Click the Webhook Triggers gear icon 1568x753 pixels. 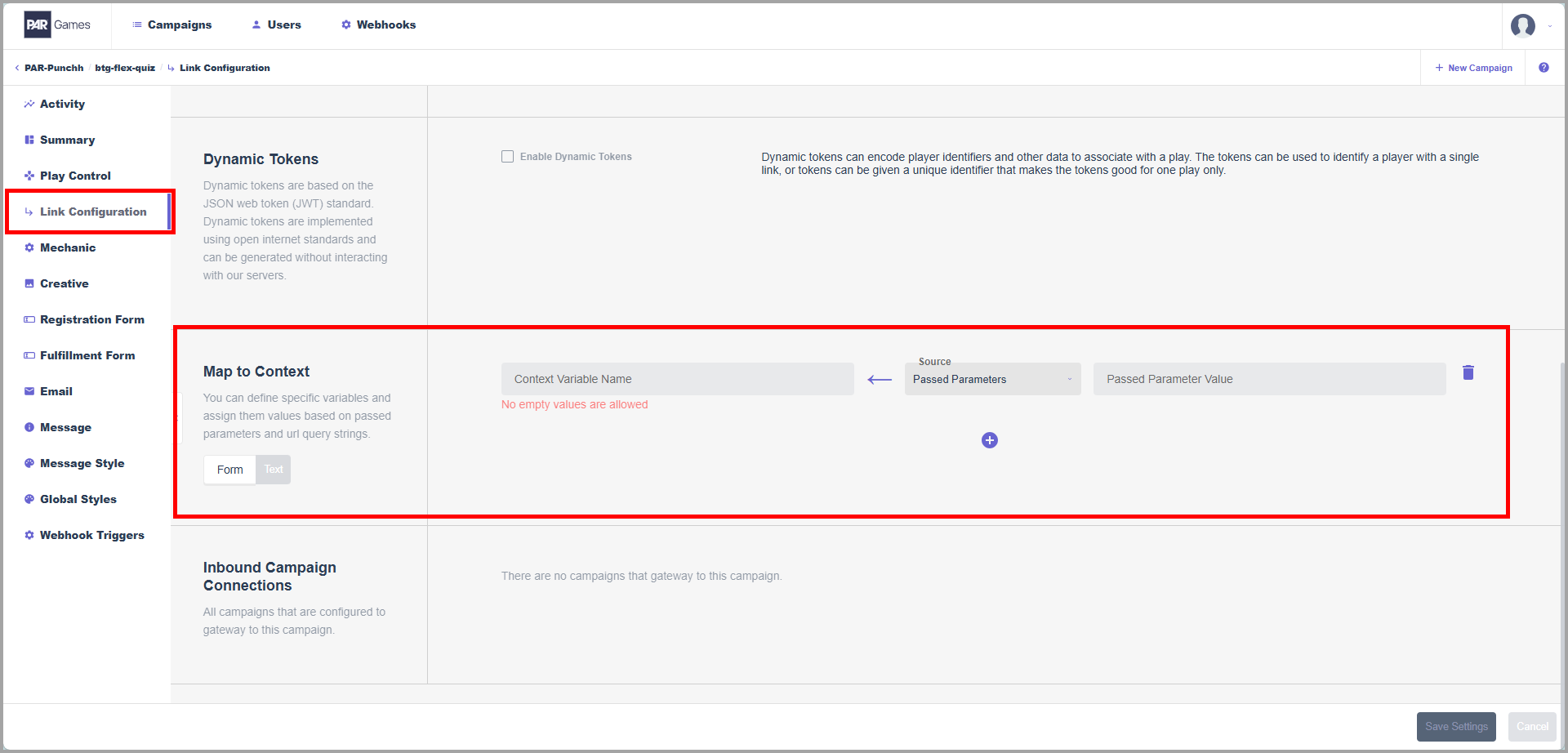coord(29,535)
